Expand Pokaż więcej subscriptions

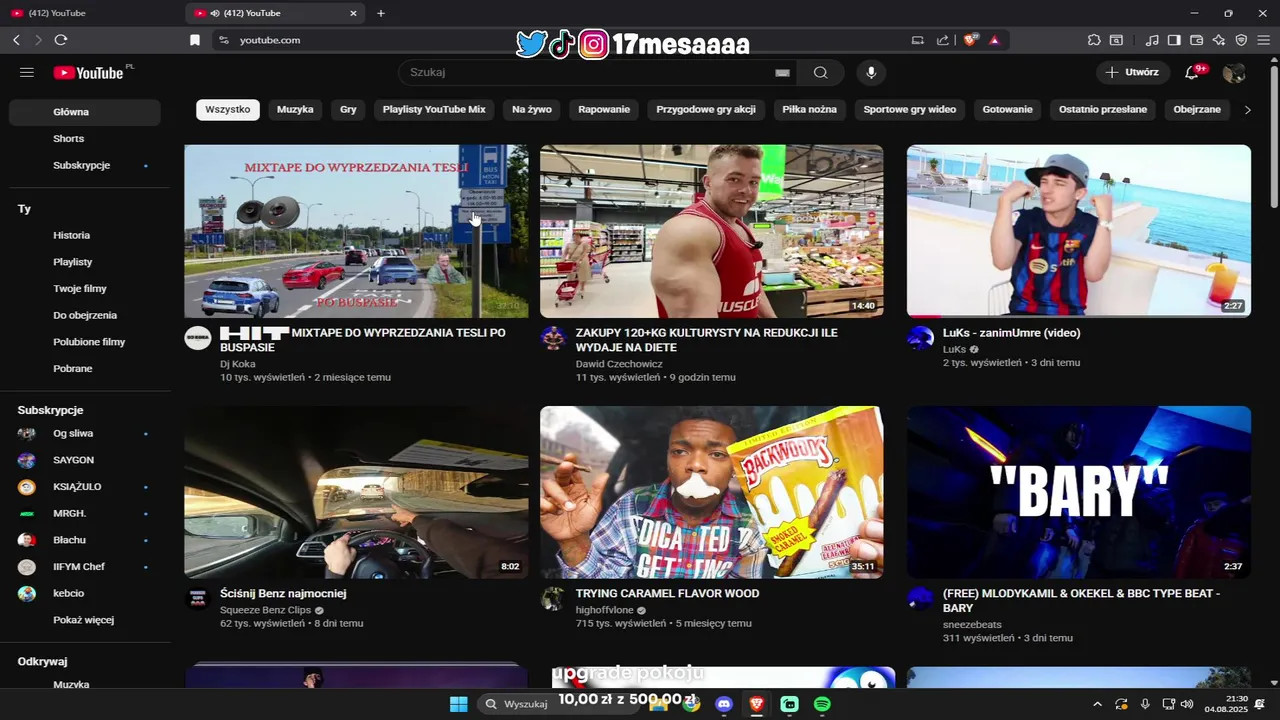[x=84, y=620]
